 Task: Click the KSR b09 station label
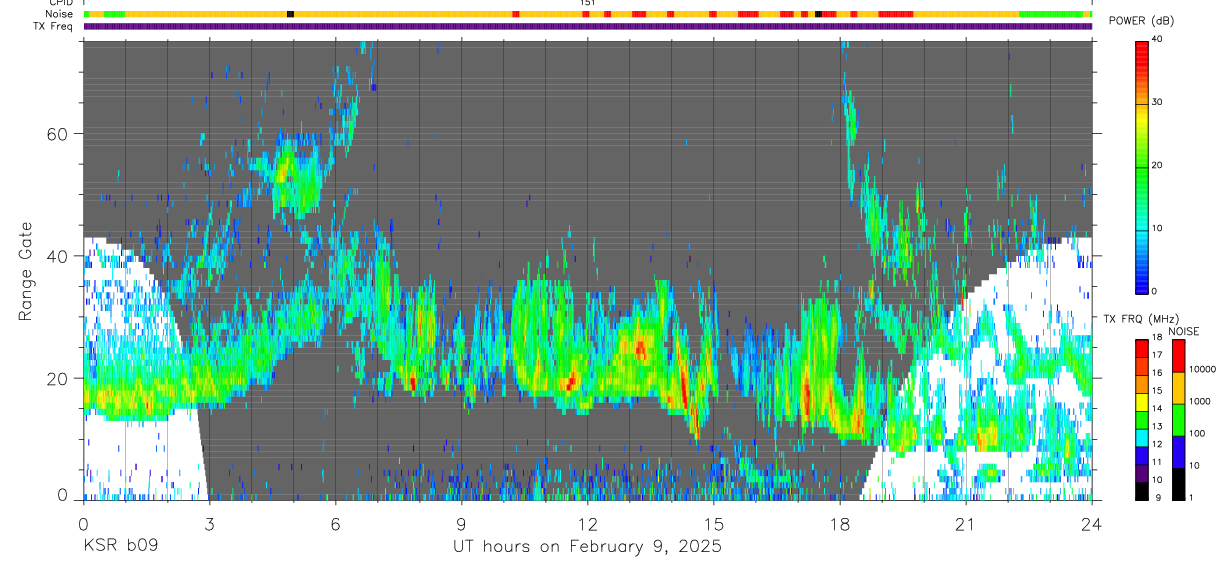[x=119, y=546]
